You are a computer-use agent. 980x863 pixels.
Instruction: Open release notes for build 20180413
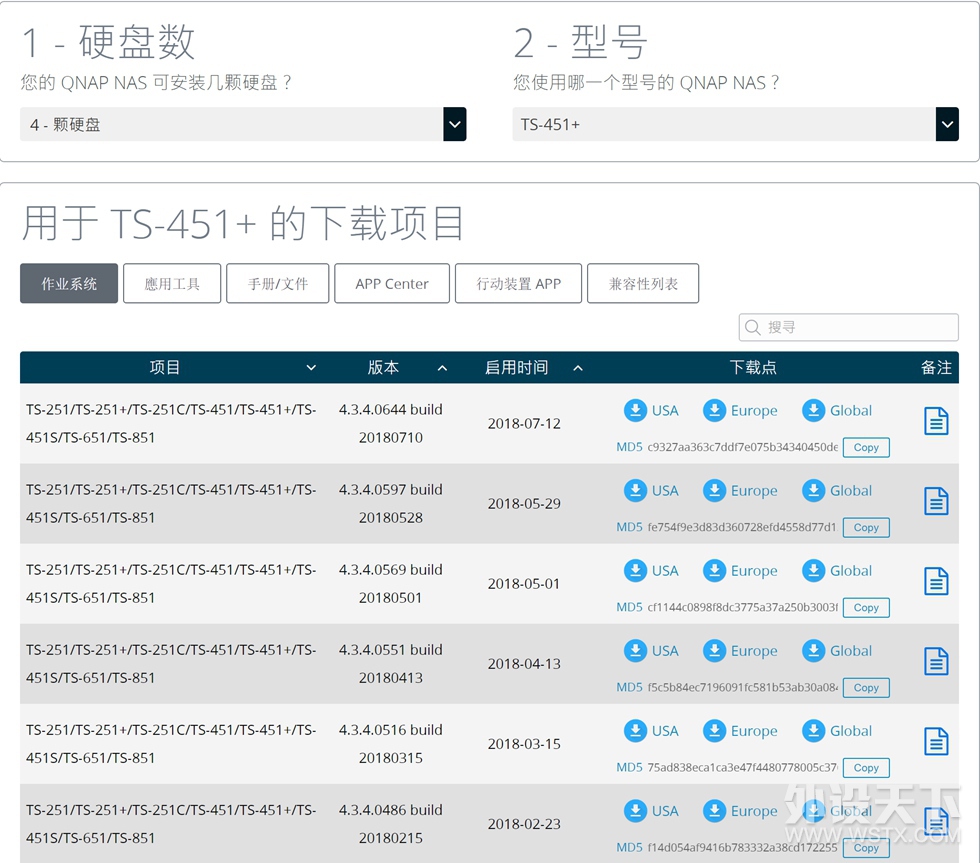(x=936, y=661)
